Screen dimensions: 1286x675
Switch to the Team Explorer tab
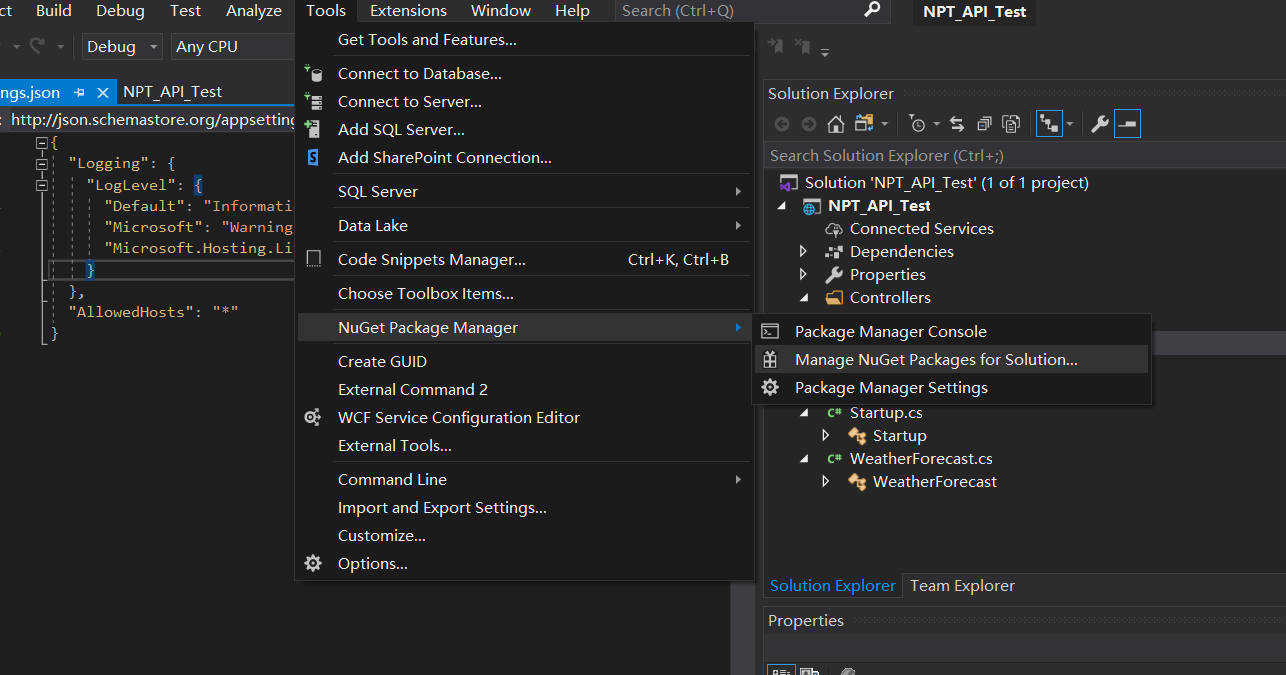coord(962,586)
